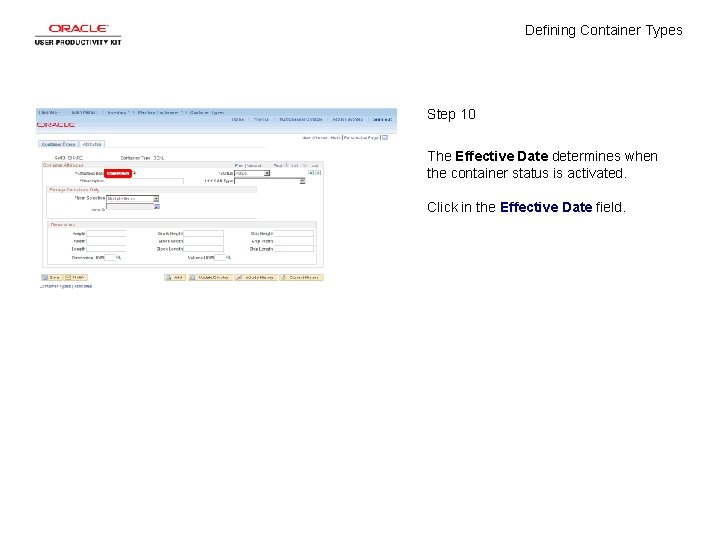This screenshot has width=720, height=540.
Task: Click in the Stack Length field
Action: [x=203, y=248]
